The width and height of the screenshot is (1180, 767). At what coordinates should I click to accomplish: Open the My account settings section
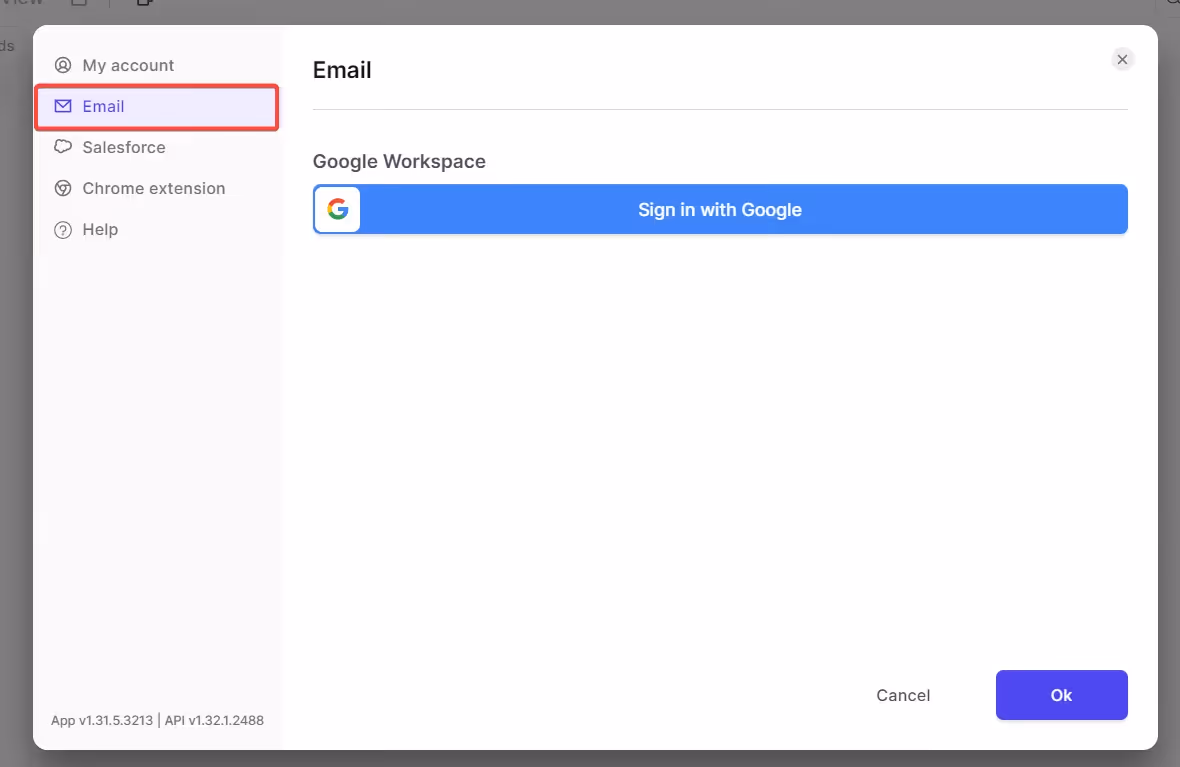tap(130, 65)
